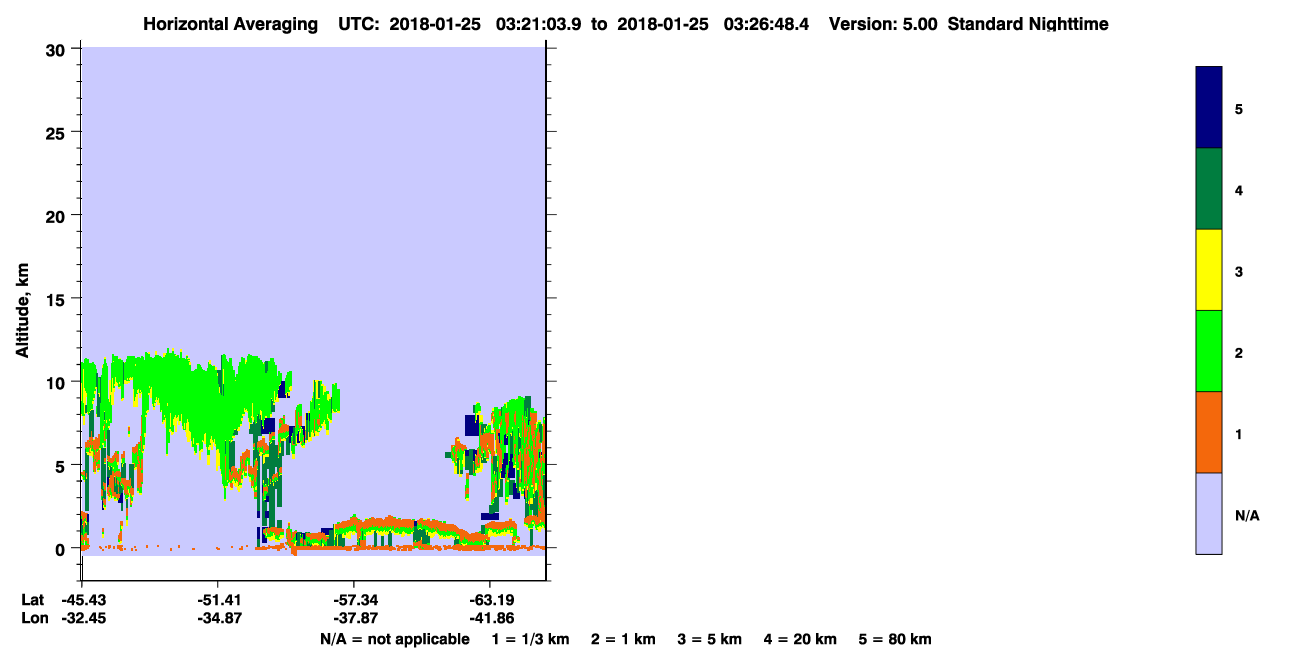This screenshot has width=1300, height=667.
Task: Click the dark blue colorbar segment labeled 5
Action: (1209, 107)
